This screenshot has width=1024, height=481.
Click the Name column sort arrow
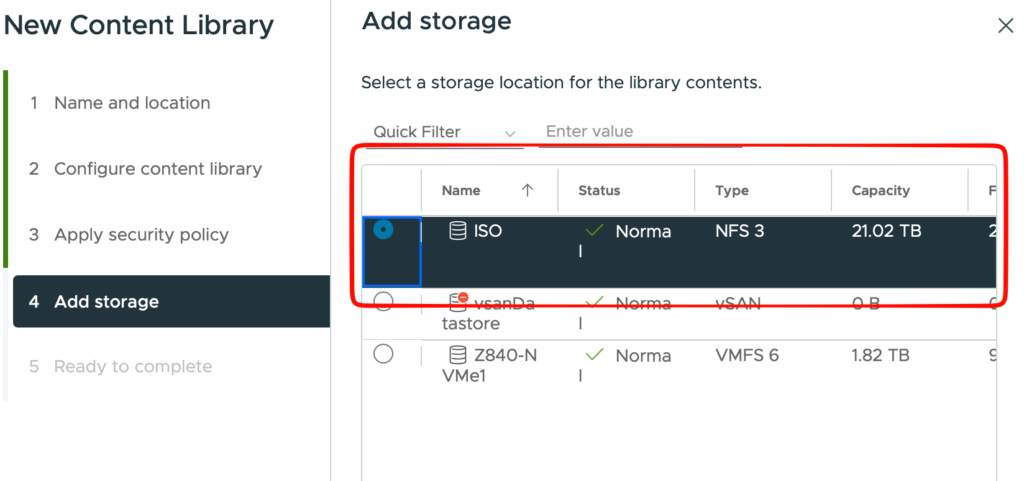pos(527,190)
